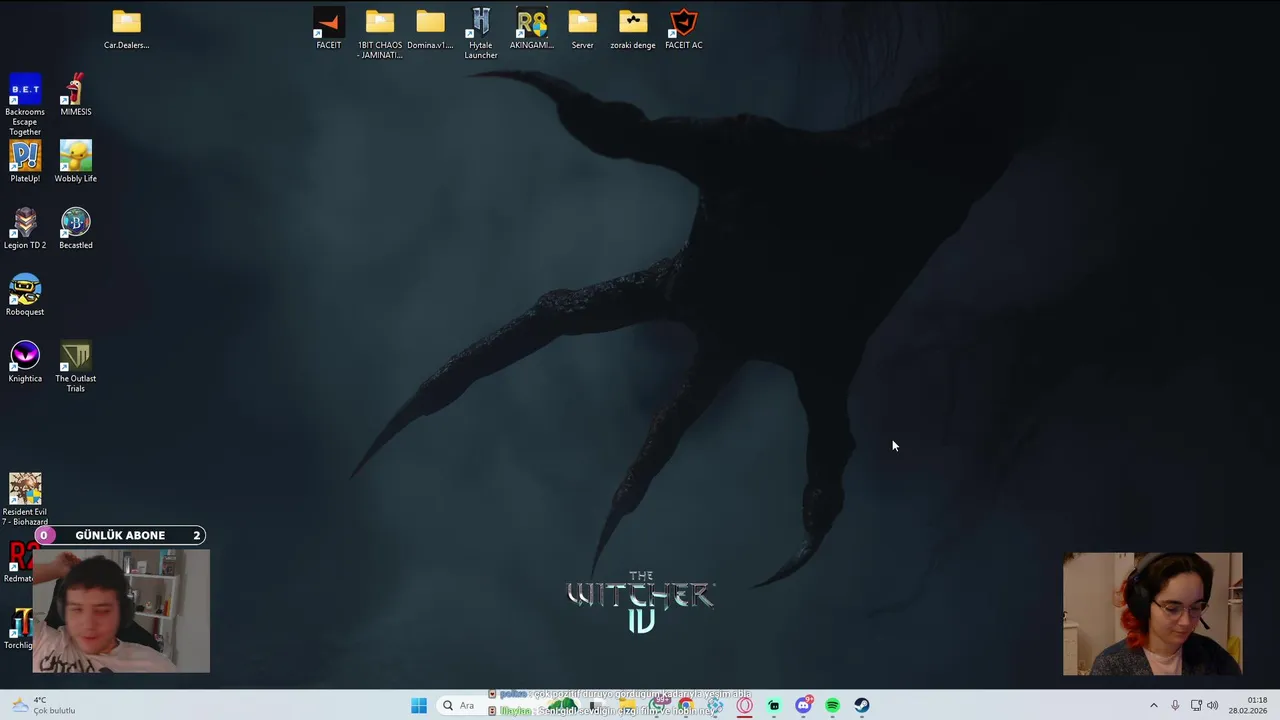Open the zoraki denge folder

(633, 29)
